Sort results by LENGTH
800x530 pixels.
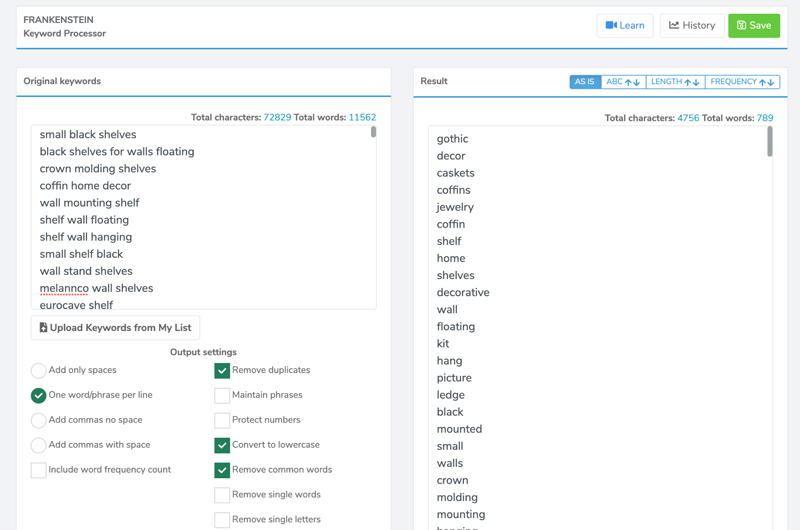675,82
